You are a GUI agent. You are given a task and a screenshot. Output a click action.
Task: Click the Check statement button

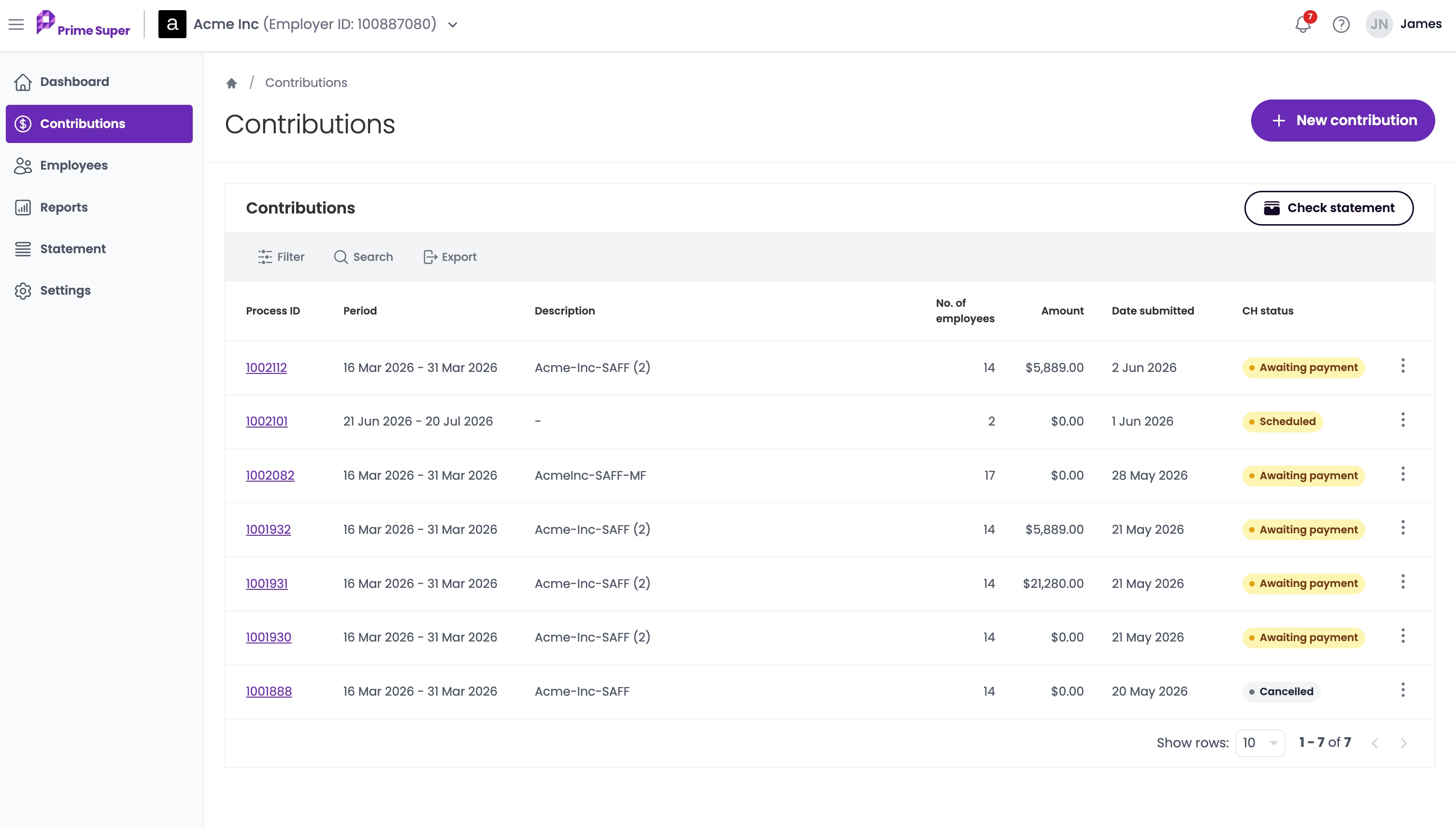[1328, 208]
